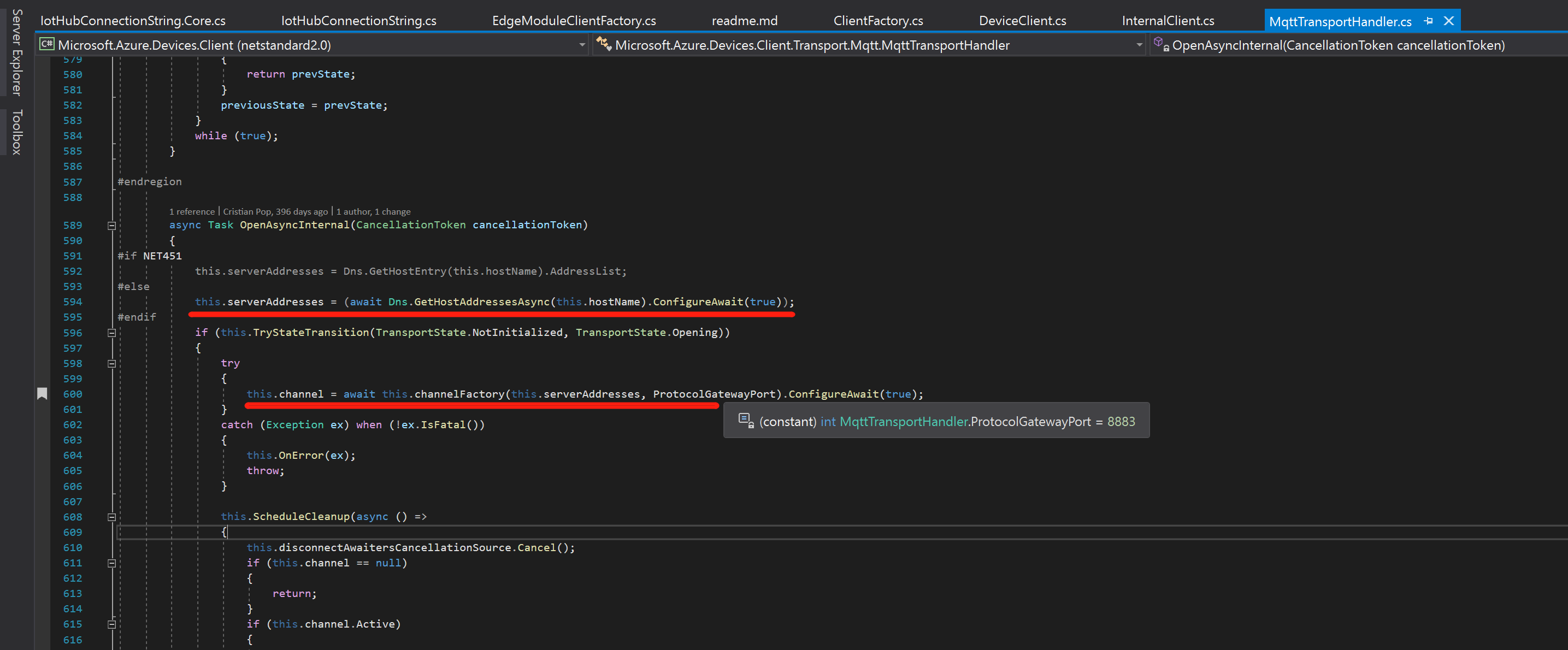Click the C# project icon in the navigation bar
The height and width of the screenshot is (650, 1568).
point(46,44)
